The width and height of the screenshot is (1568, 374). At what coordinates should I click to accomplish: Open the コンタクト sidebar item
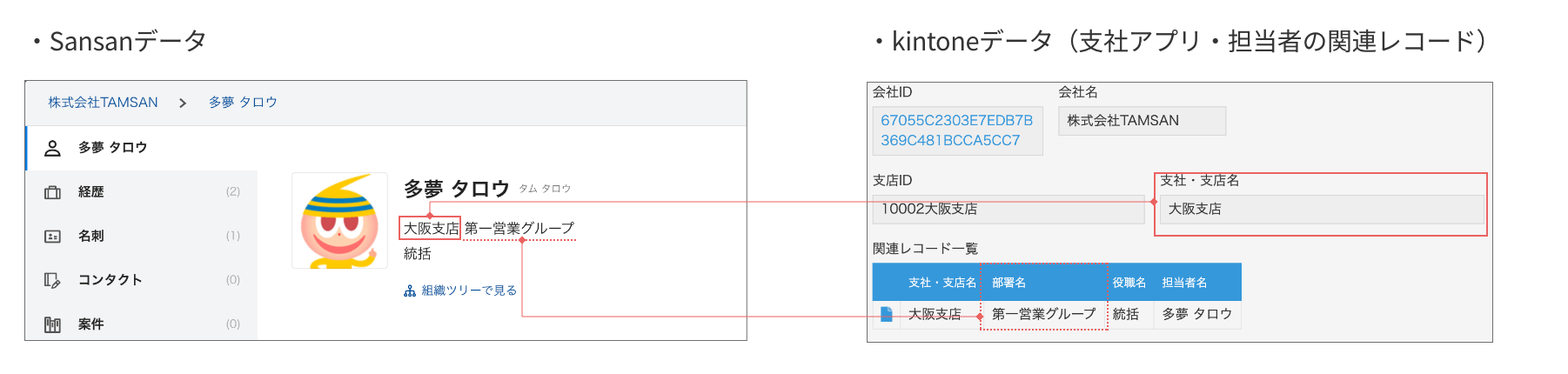[x=110, y=280]
